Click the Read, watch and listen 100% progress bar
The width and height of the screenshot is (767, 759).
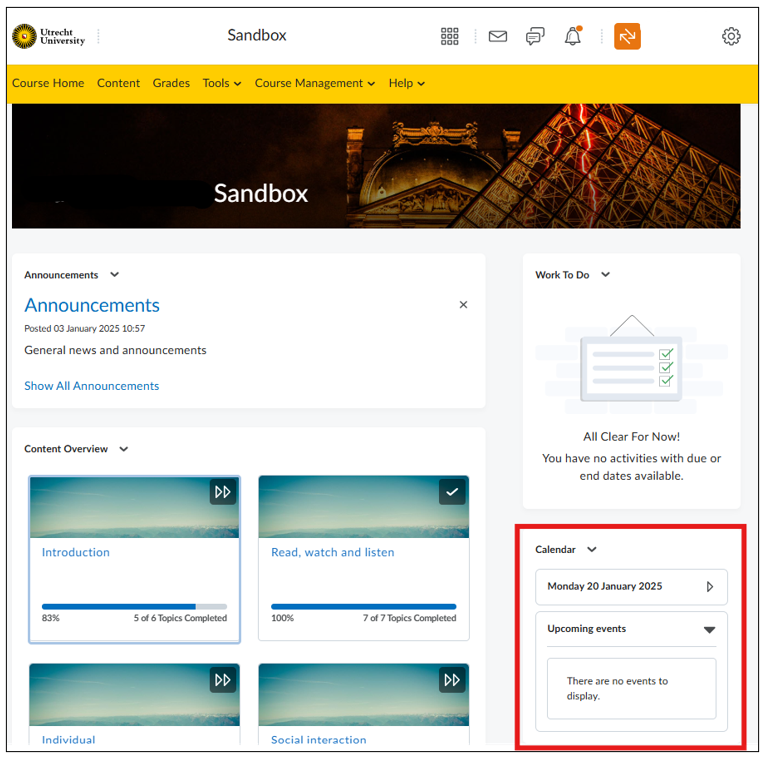[x=363, y=606]
